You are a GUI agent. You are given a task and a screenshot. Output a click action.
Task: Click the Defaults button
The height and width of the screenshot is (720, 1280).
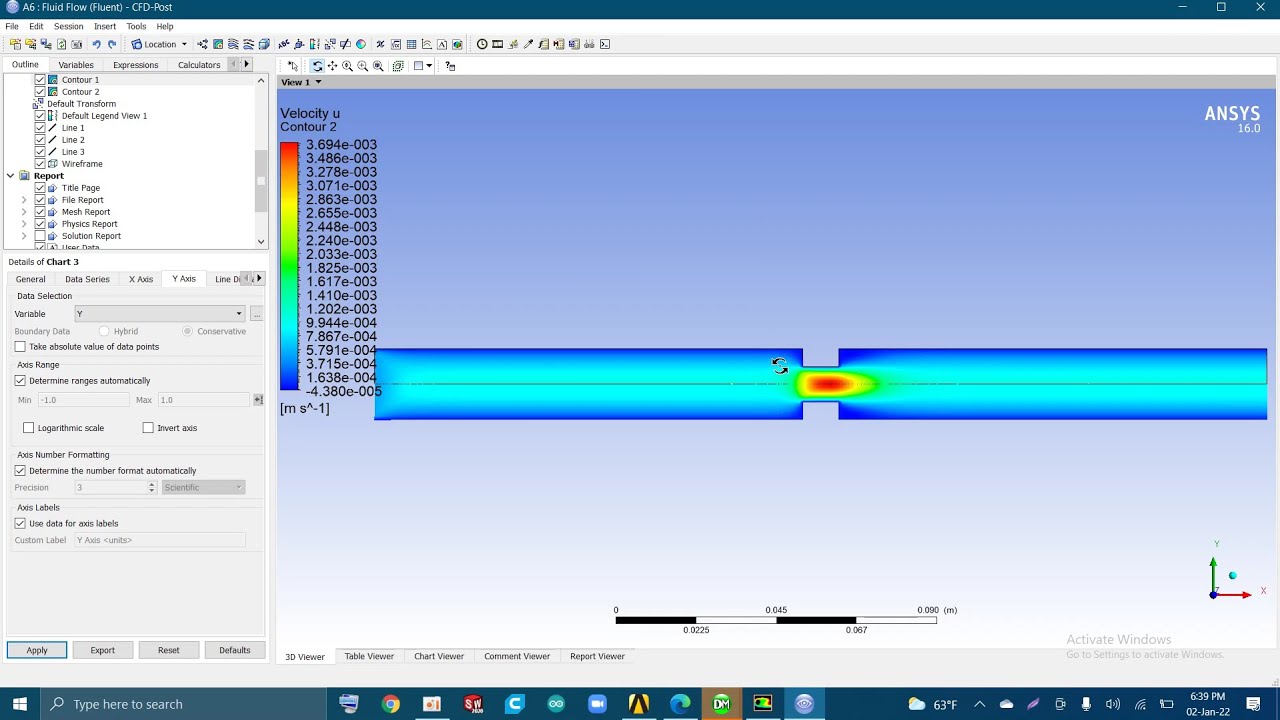click(235, 650)
